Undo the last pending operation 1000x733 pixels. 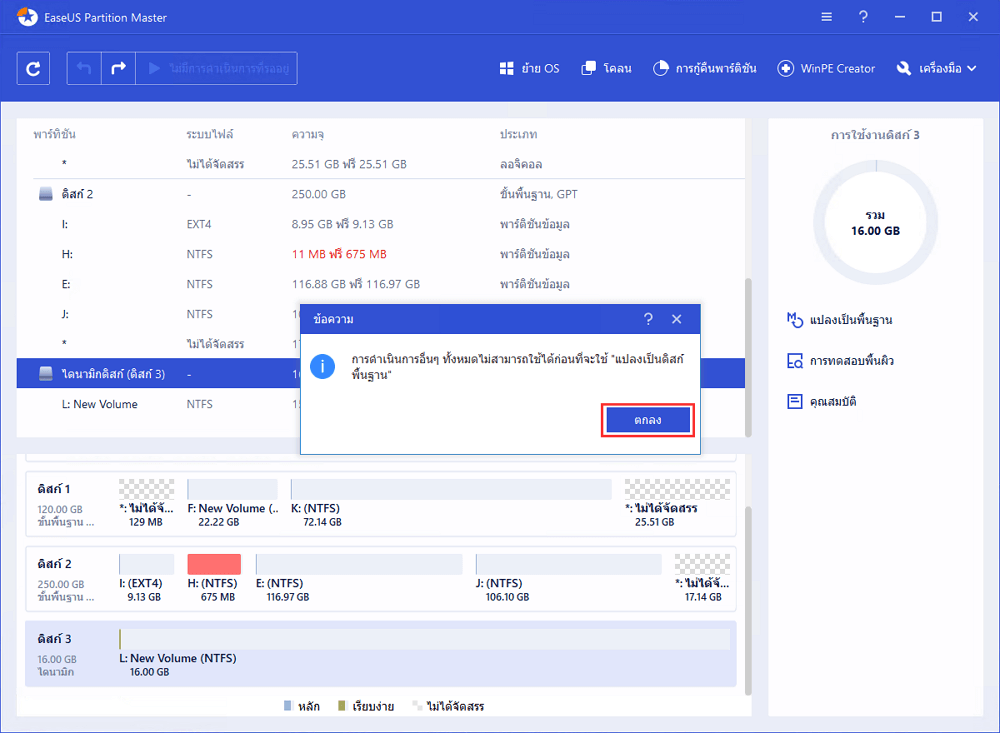pyautogui.click(x=84, y=68)
